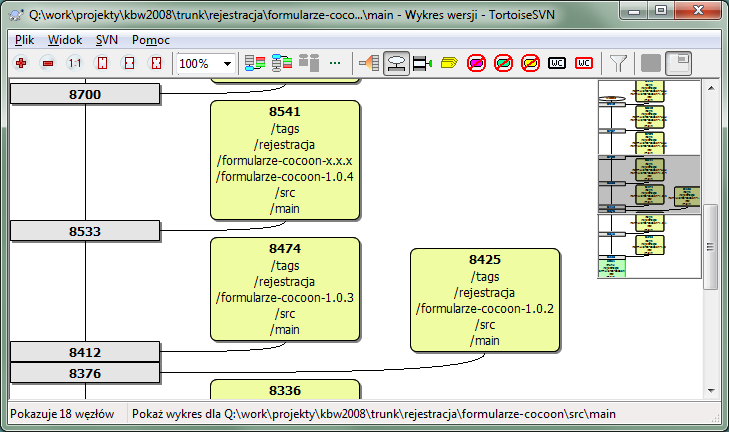This screenshot has width=729, height=432.
Task: Open the SVN menu
Action: 106,40
